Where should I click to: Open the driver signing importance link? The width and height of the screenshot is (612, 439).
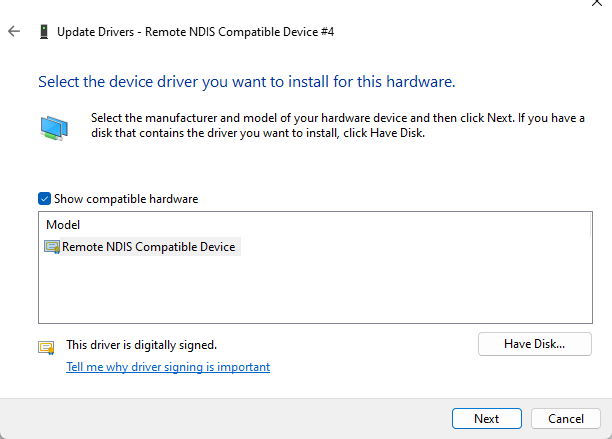click(168, 367)
